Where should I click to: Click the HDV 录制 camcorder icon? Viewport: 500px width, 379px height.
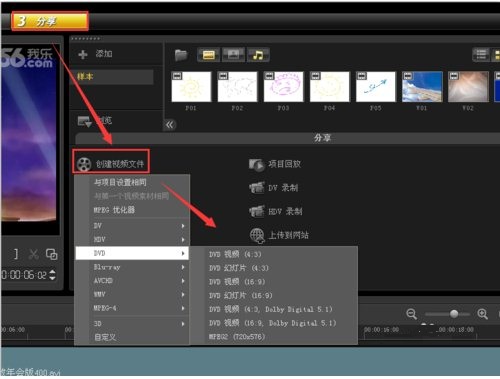[257, 211]
